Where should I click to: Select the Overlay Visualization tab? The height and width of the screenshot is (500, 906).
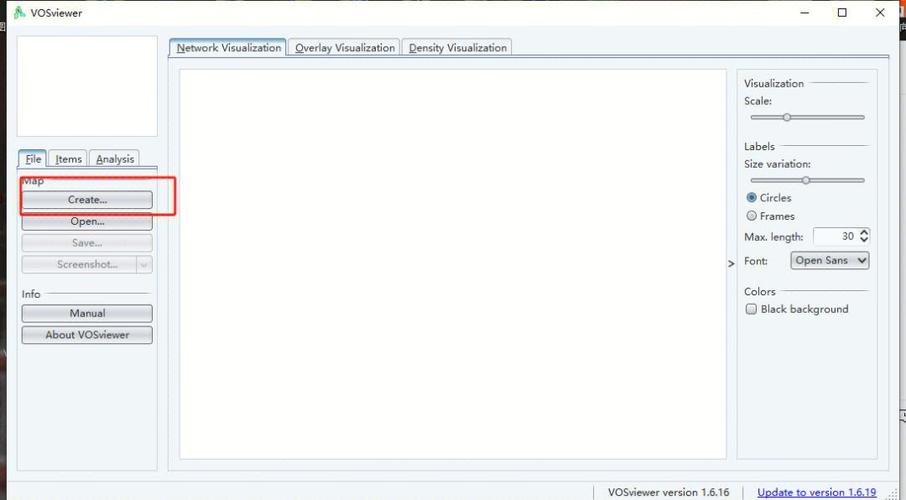[344, 48]
